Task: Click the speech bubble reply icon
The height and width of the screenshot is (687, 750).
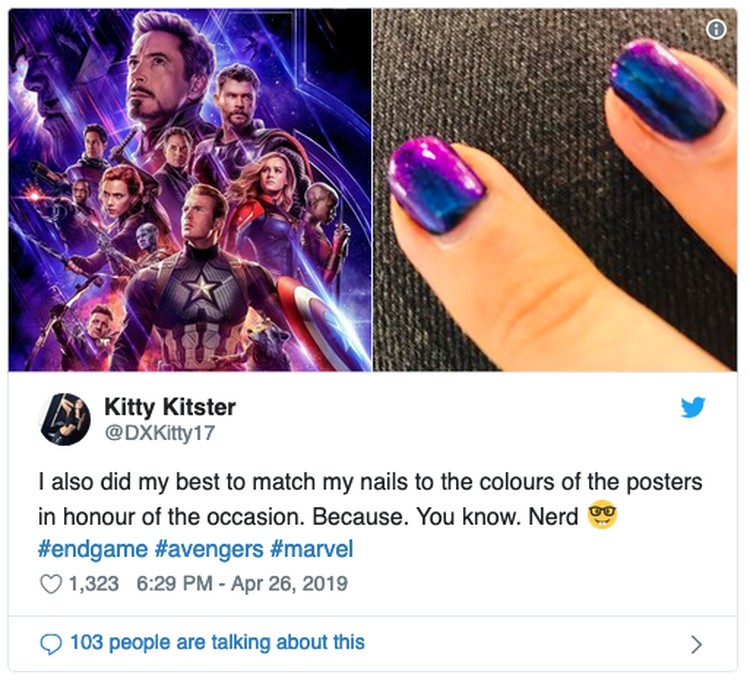Action: tap(51, 644)
